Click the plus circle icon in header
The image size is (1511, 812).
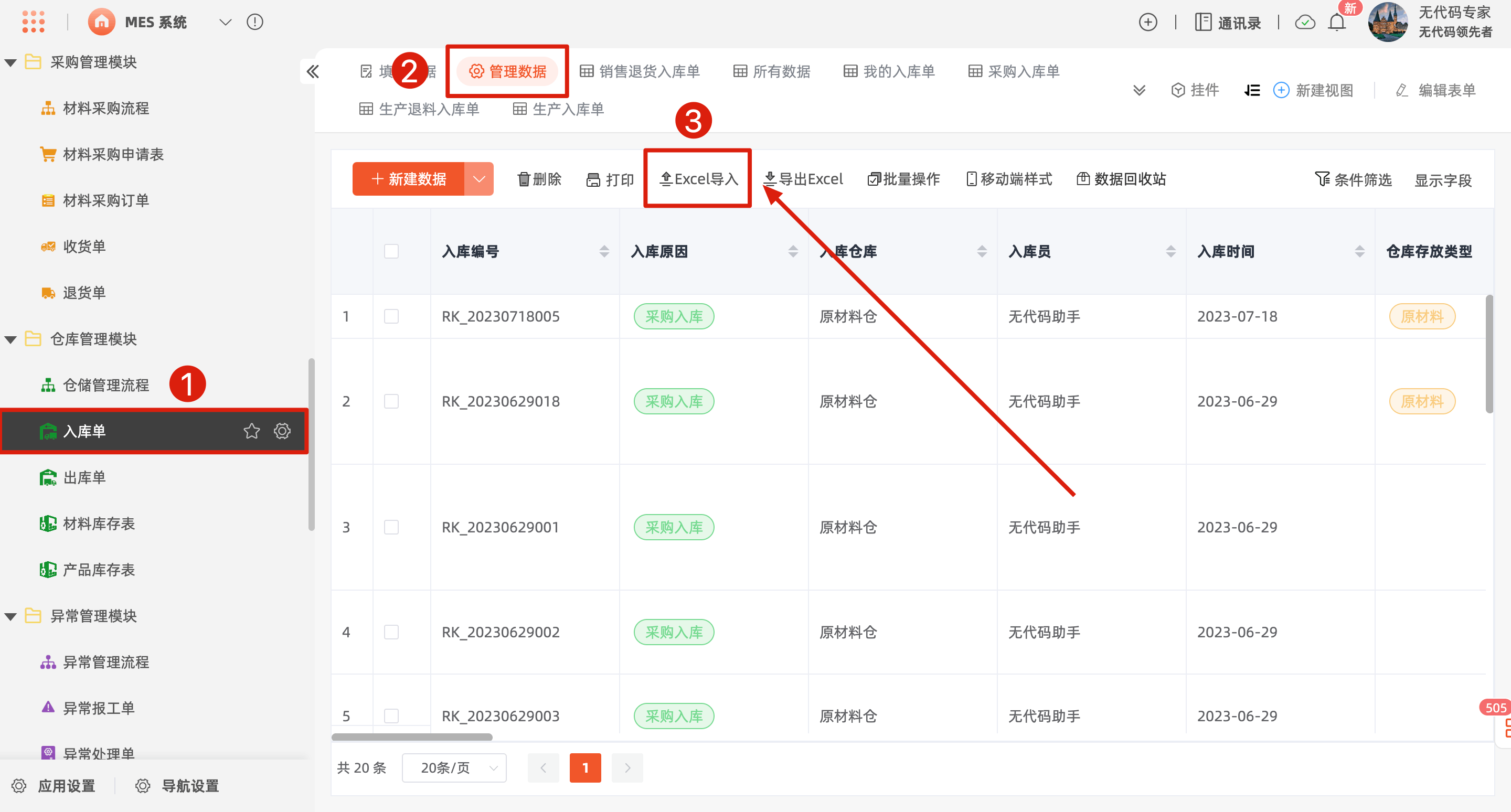click(x=1147, y=22)
